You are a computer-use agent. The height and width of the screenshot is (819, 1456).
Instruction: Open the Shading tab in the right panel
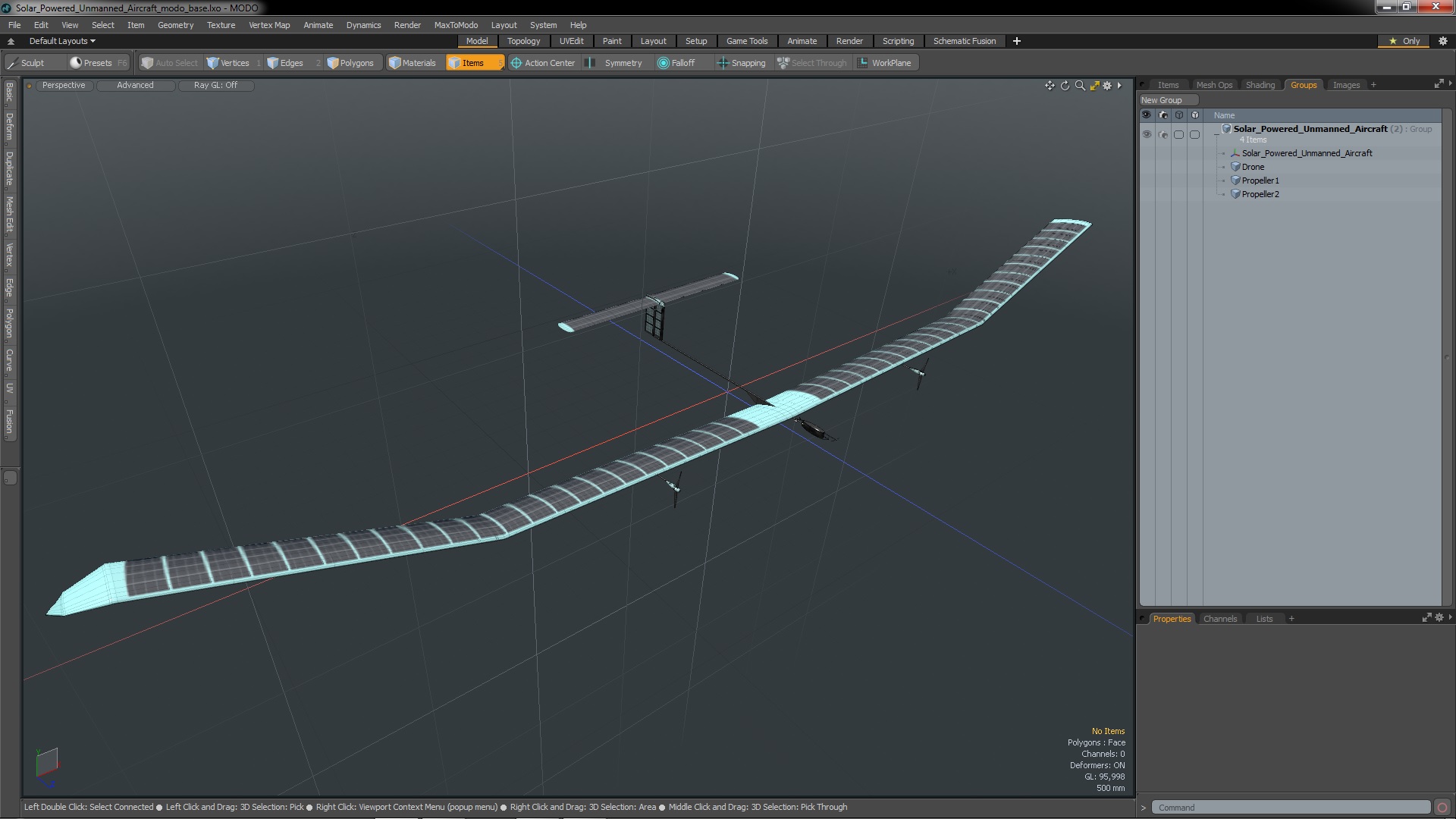(1260, 85)
